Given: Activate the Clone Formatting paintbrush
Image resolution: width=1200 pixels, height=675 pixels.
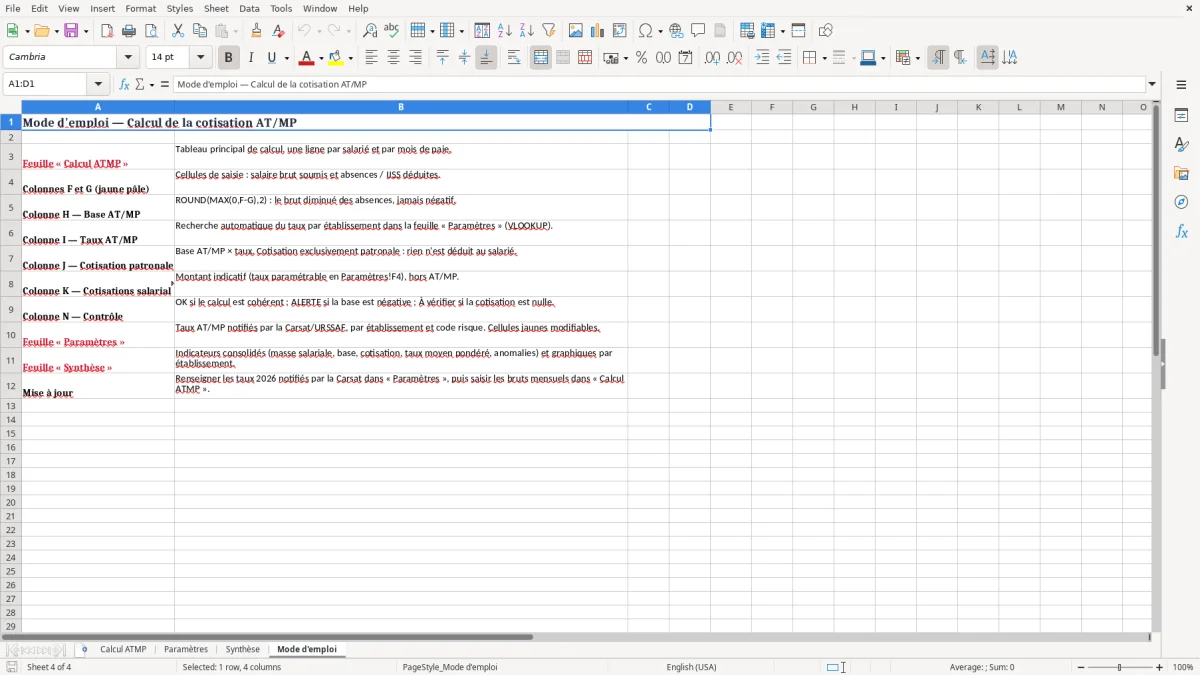Looking at the screenshot, I should pos(257,31).
